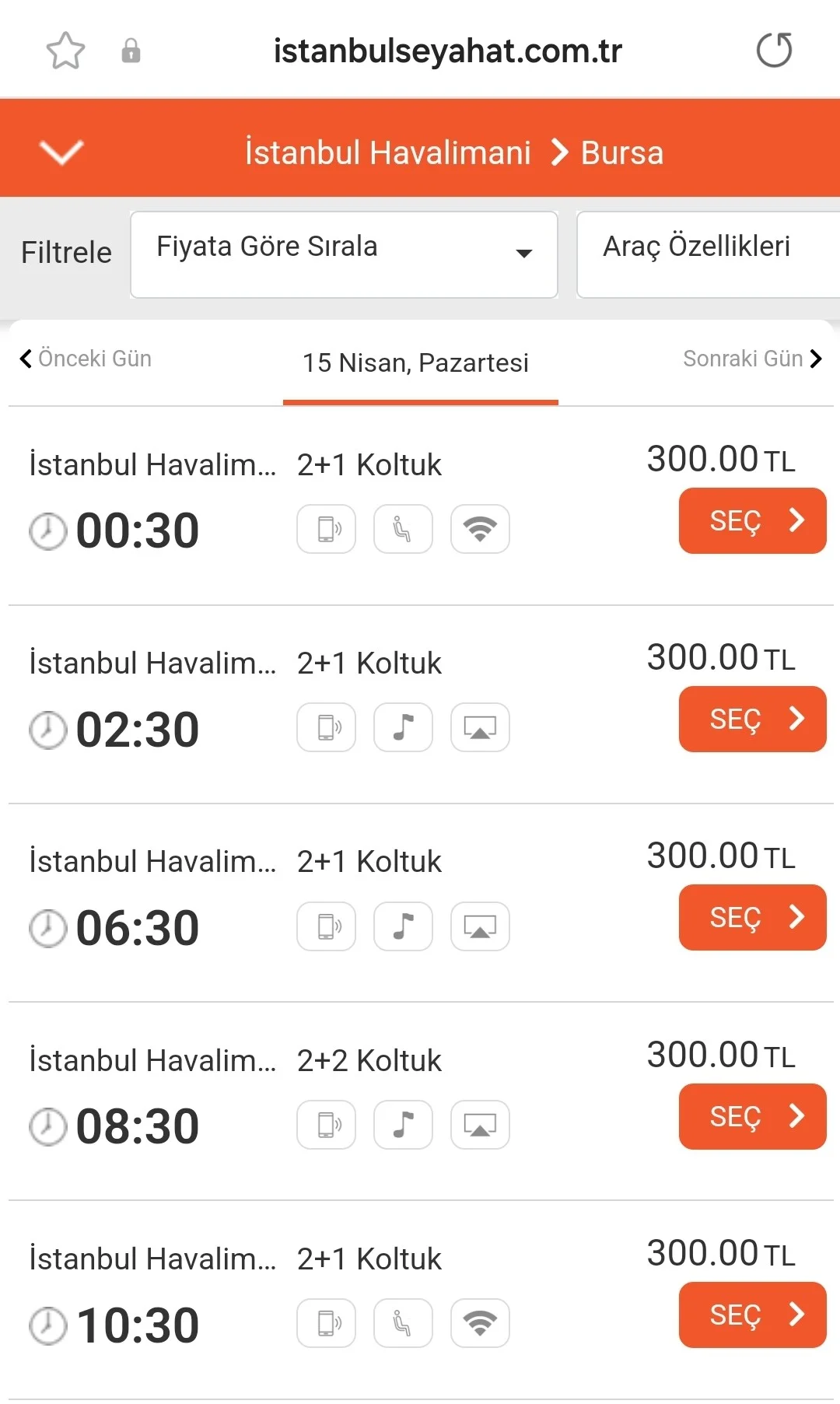The width and height of the screenshot is (840, 1404).
Task: Tap the istanbulseyahat.com.tr address bar
Action: coord(447,51)
